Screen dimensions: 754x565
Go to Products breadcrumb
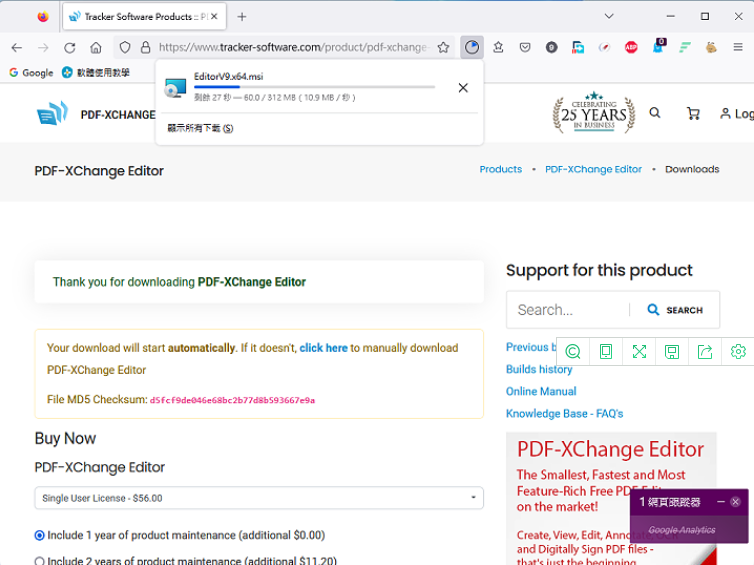click(501, 169)
